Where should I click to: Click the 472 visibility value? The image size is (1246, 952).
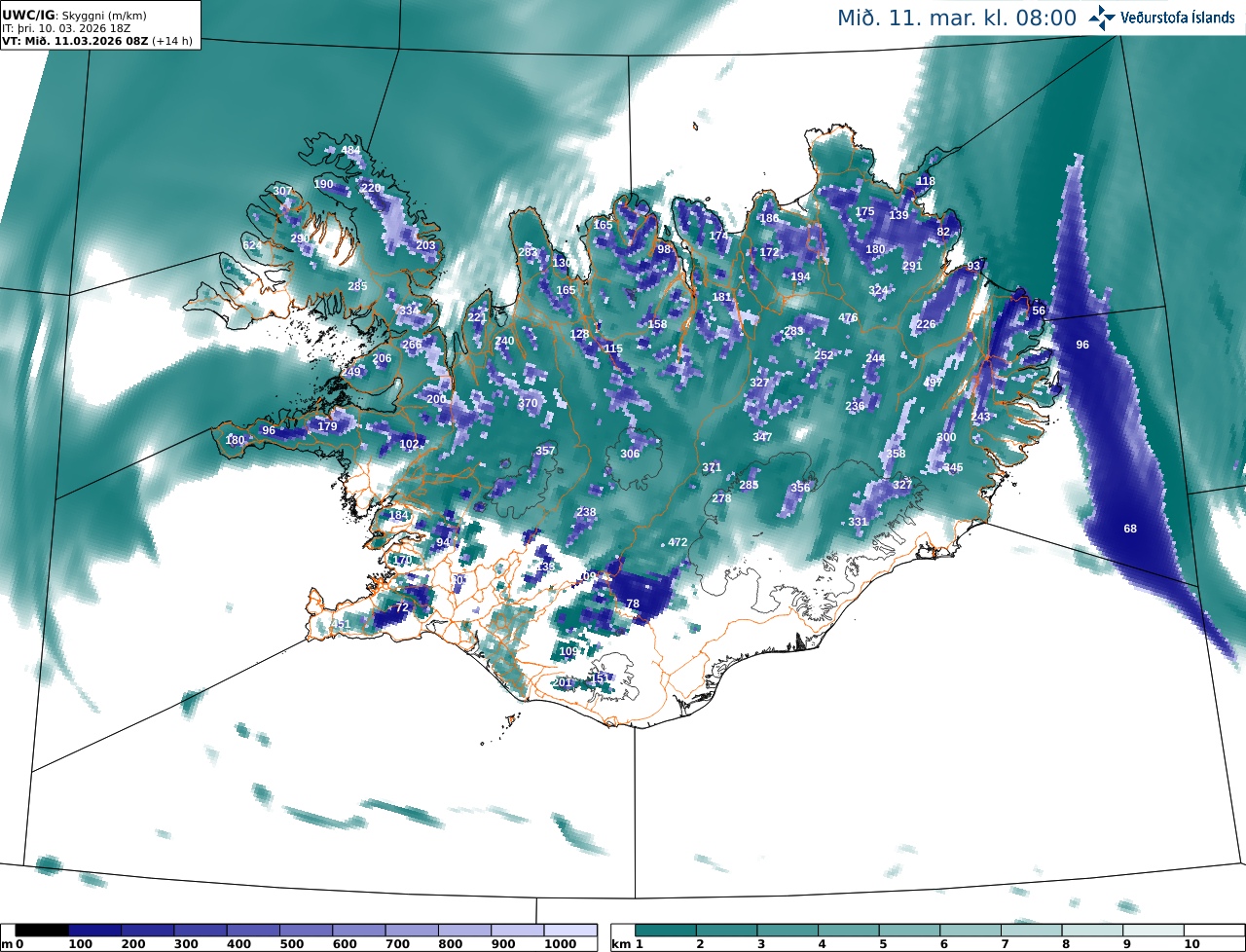click(x=678, y=542)
